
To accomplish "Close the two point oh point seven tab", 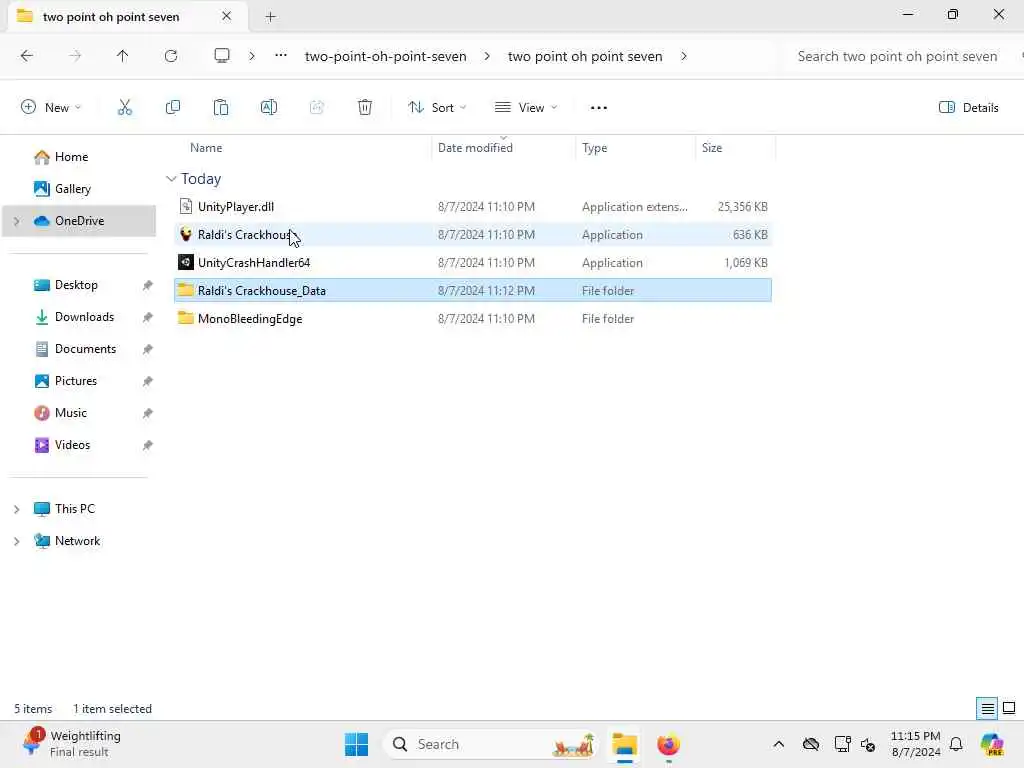I will point(227,16).
